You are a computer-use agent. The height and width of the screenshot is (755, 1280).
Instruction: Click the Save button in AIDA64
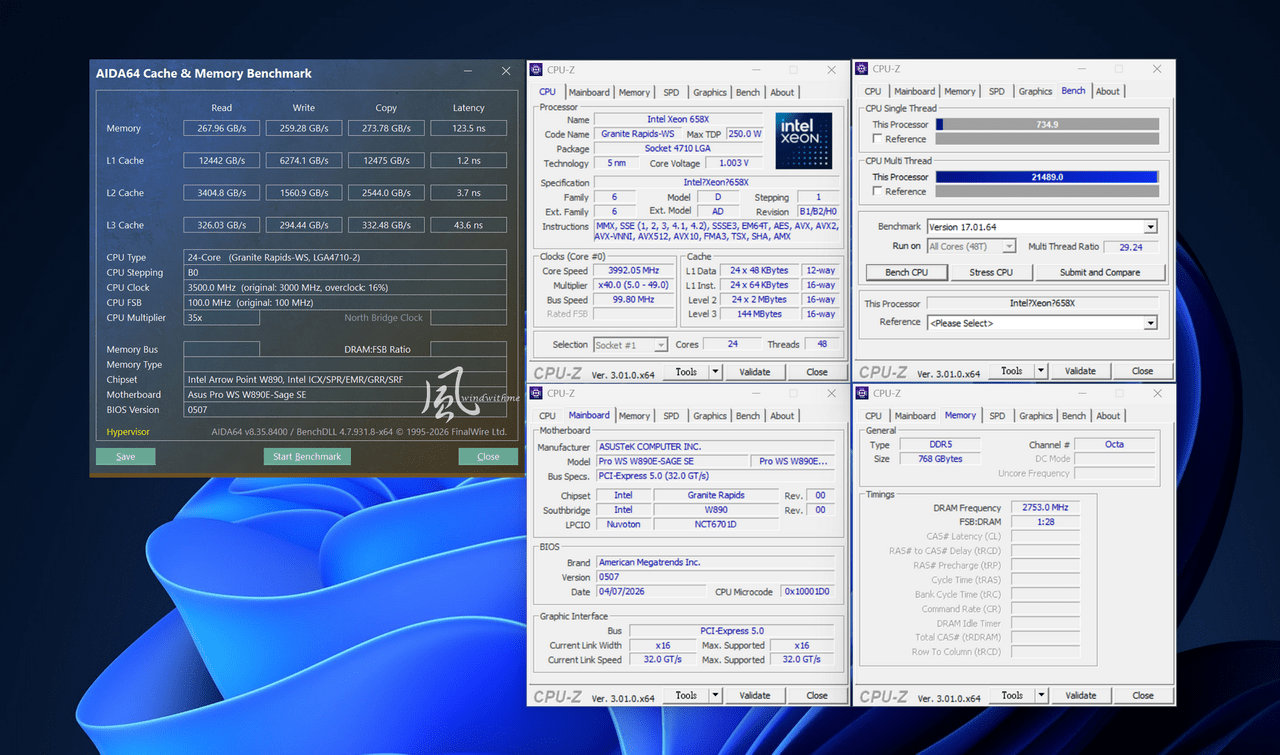click(x=126, y=457)
